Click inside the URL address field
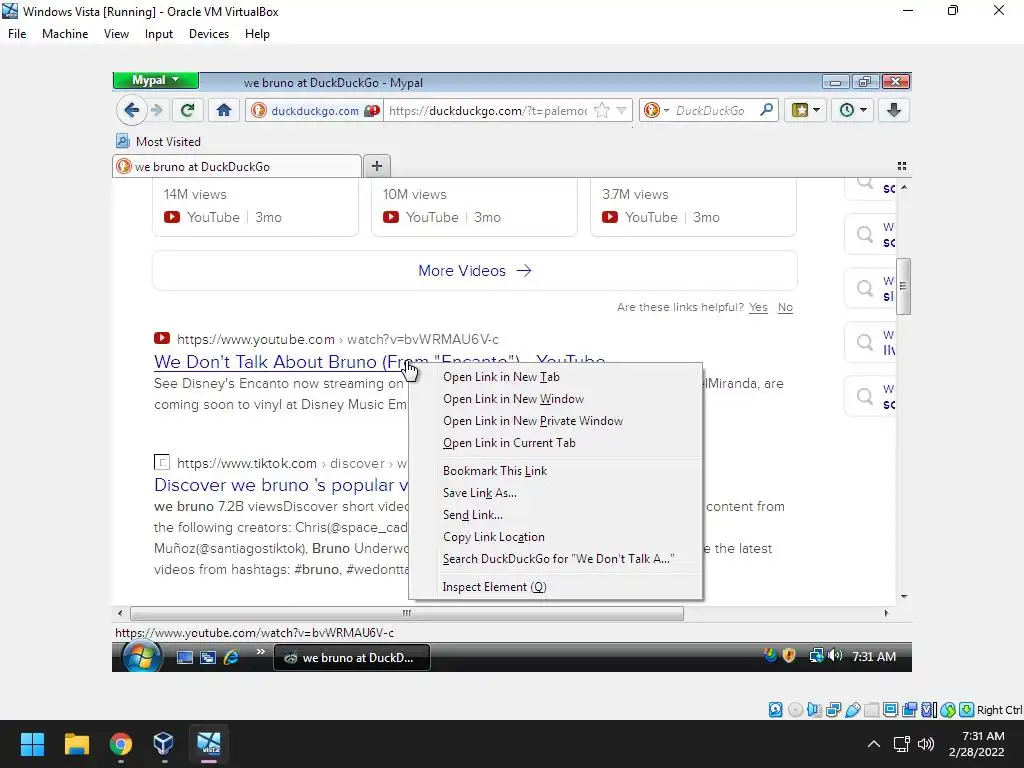The image size is (1024, 768). 487,110
